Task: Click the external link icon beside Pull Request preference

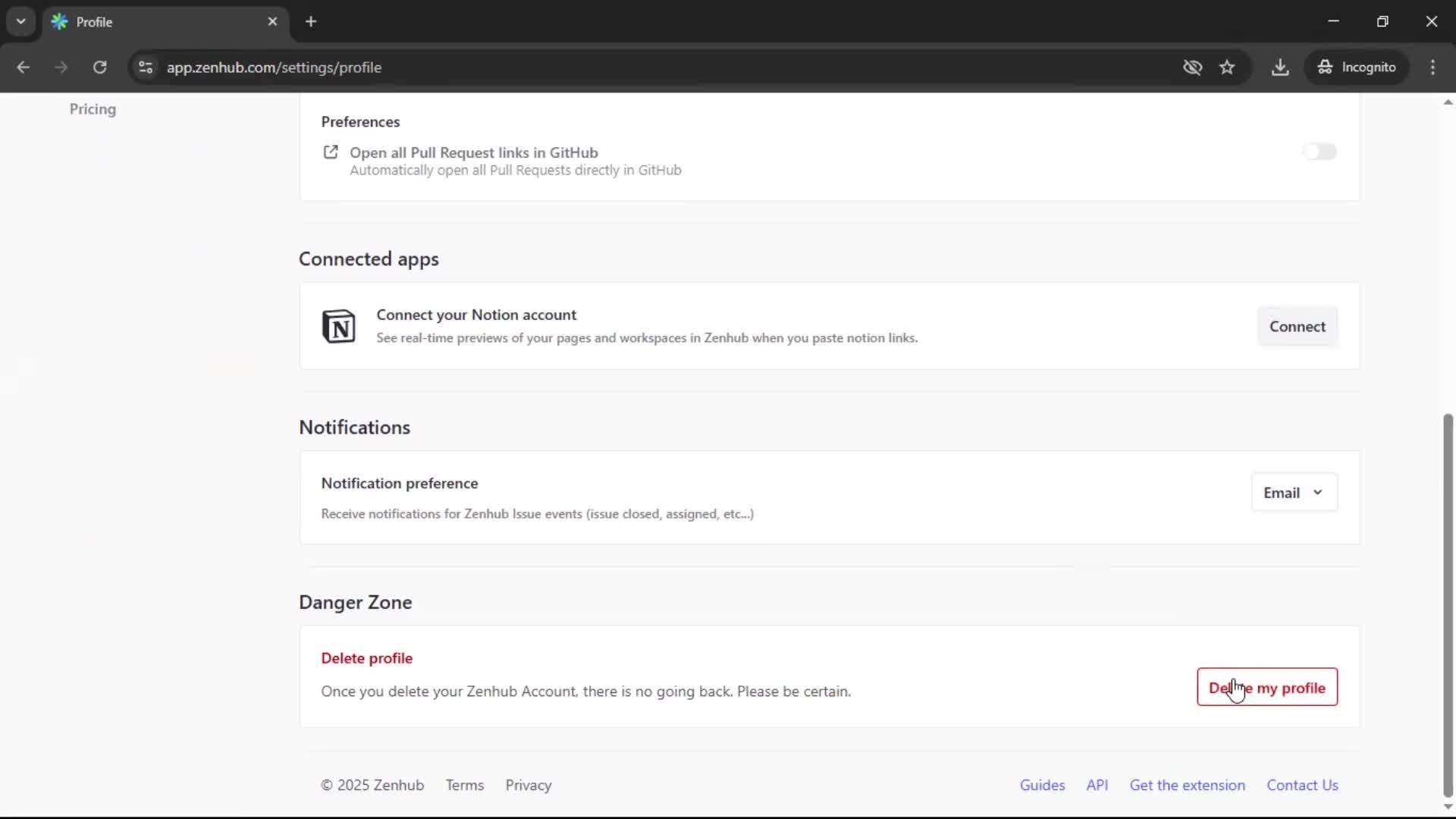Action: pos(331,152)
